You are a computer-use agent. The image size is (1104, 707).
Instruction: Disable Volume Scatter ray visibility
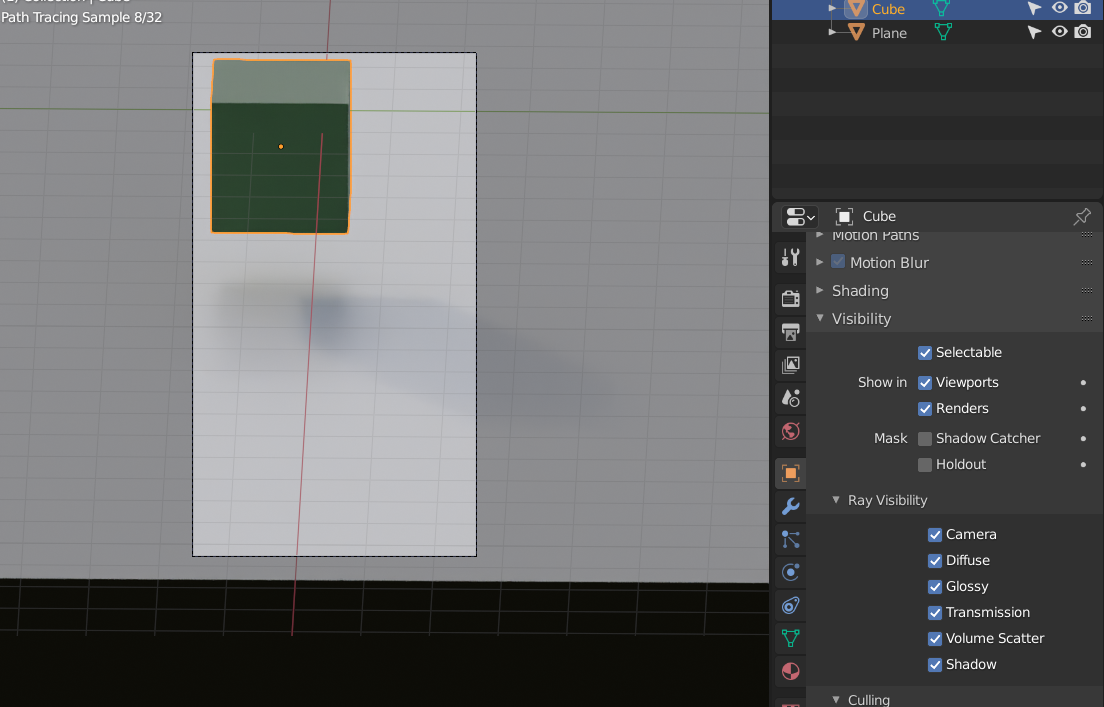tap(934, 639)
